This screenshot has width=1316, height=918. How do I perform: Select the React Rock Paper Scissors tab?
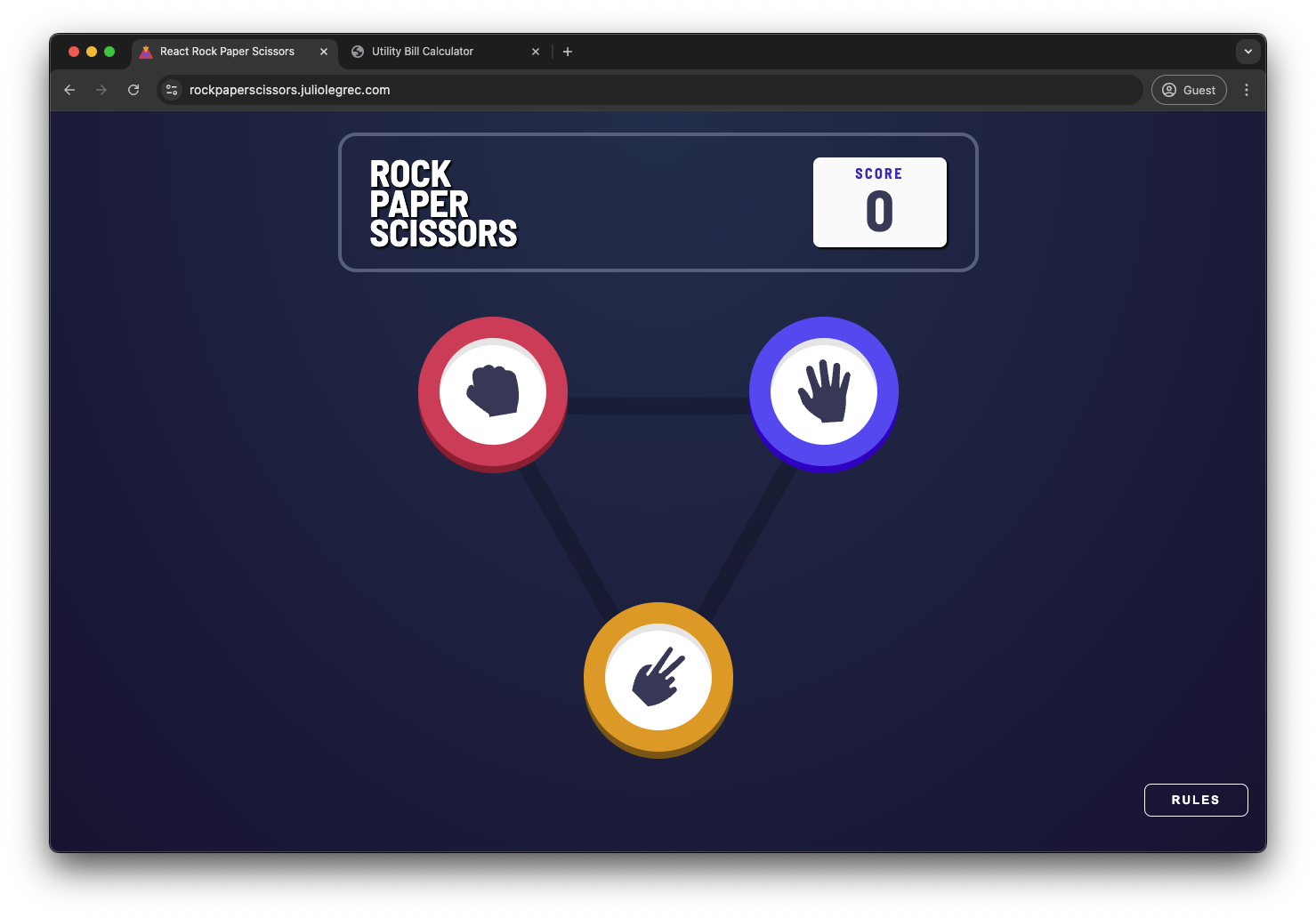pyautogui.click(x=227, y=52)
